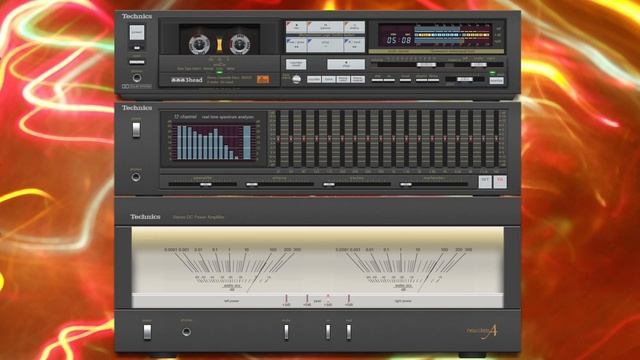Click the cassette window with tape reels

(219, 40)
